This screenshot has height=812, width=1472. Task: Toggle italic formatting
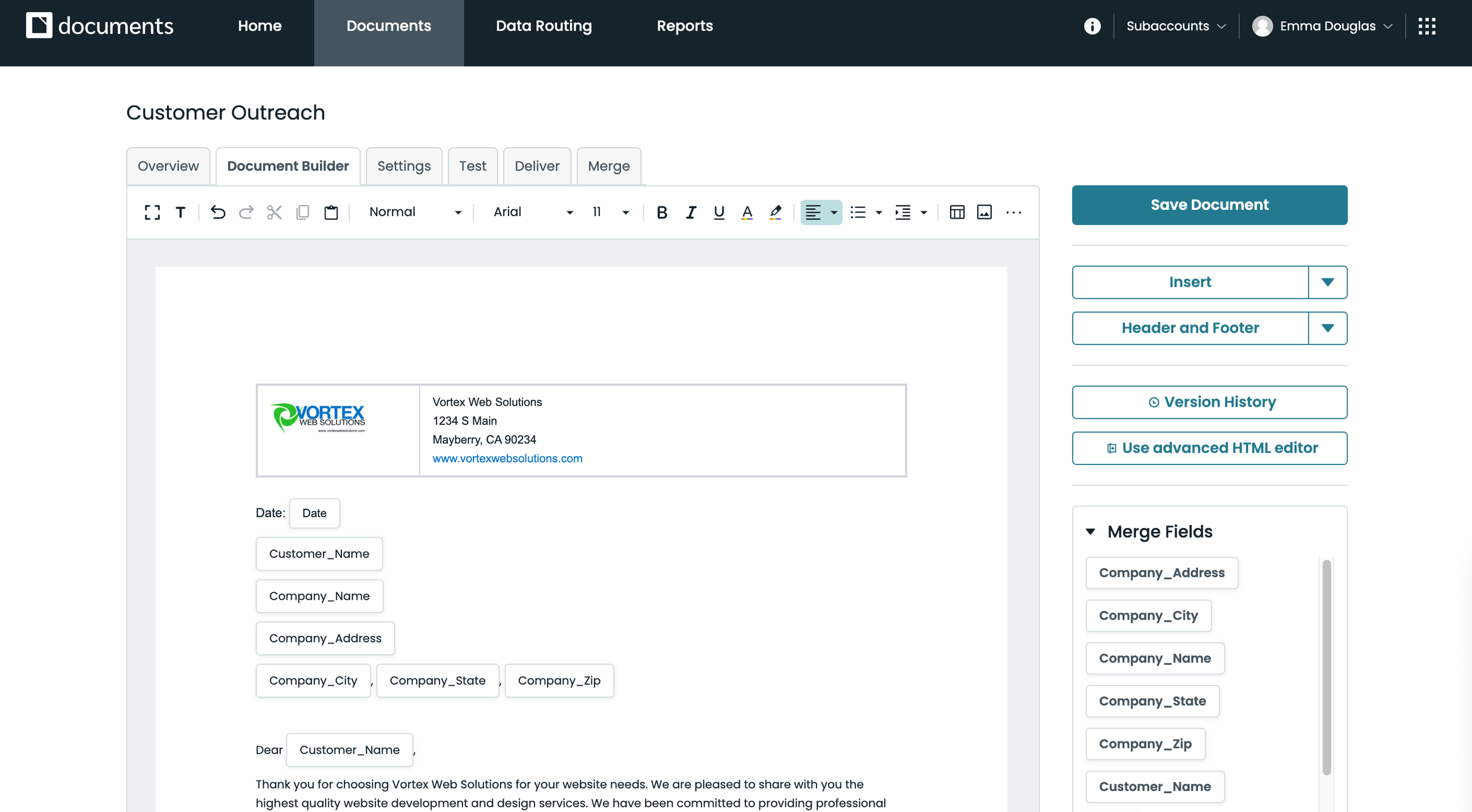click(691, 212)
